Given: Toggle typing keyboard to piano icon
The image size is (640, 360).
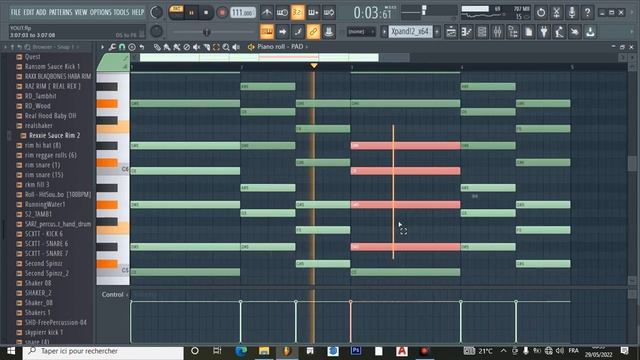Looking at the screenshot, I should (267, 31).
